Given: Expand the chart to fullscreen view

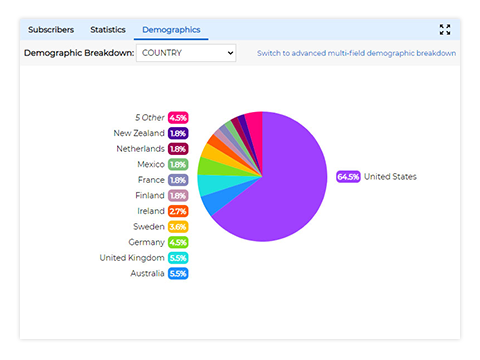Looking at the screenshot, I should [x=445, y=29].
